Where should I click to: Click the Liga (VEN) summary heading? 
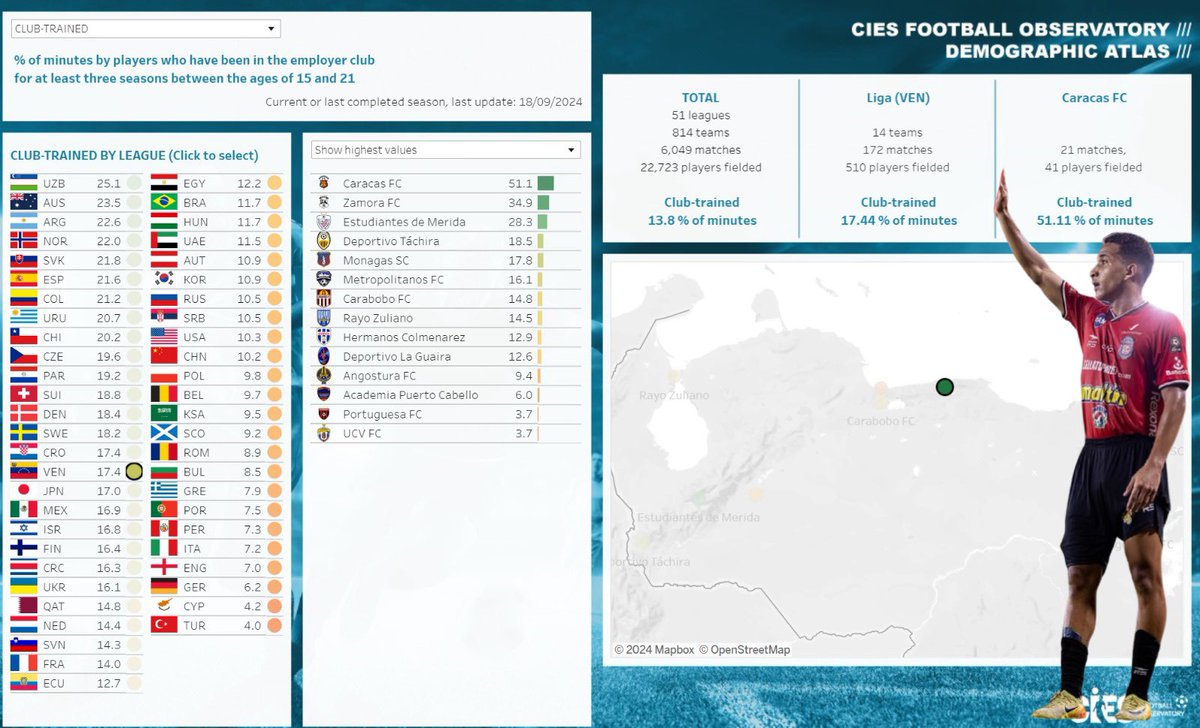[896, 98]
